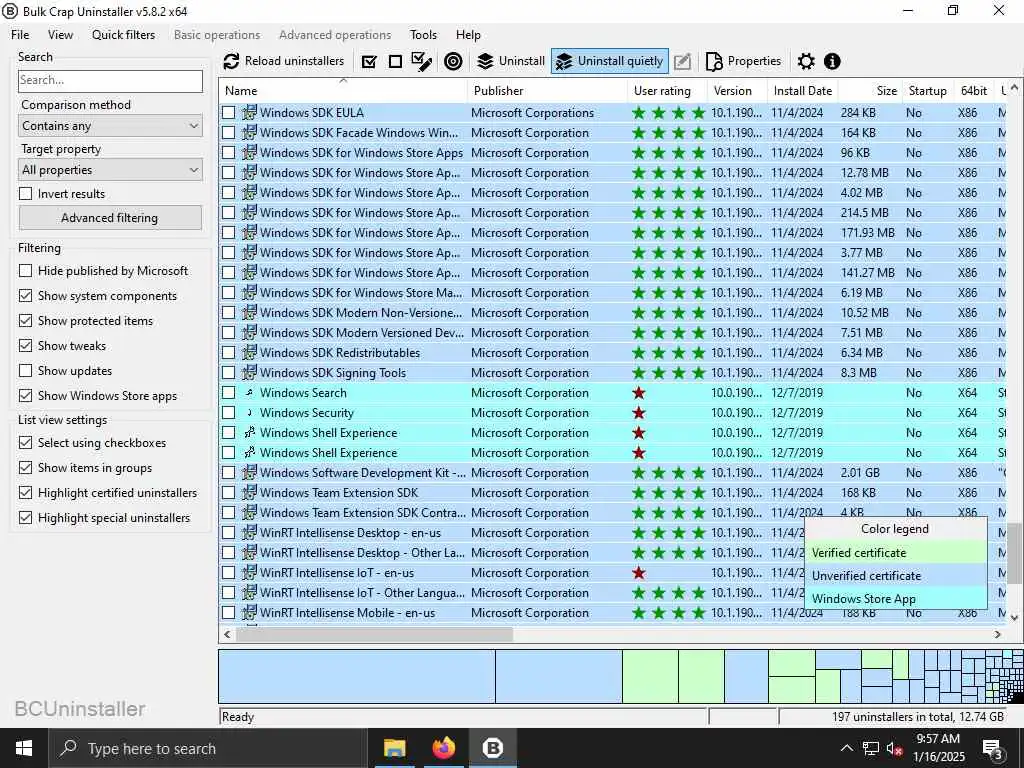Click the star rating for Windows SDK Signing Tools

pos(669,373)
